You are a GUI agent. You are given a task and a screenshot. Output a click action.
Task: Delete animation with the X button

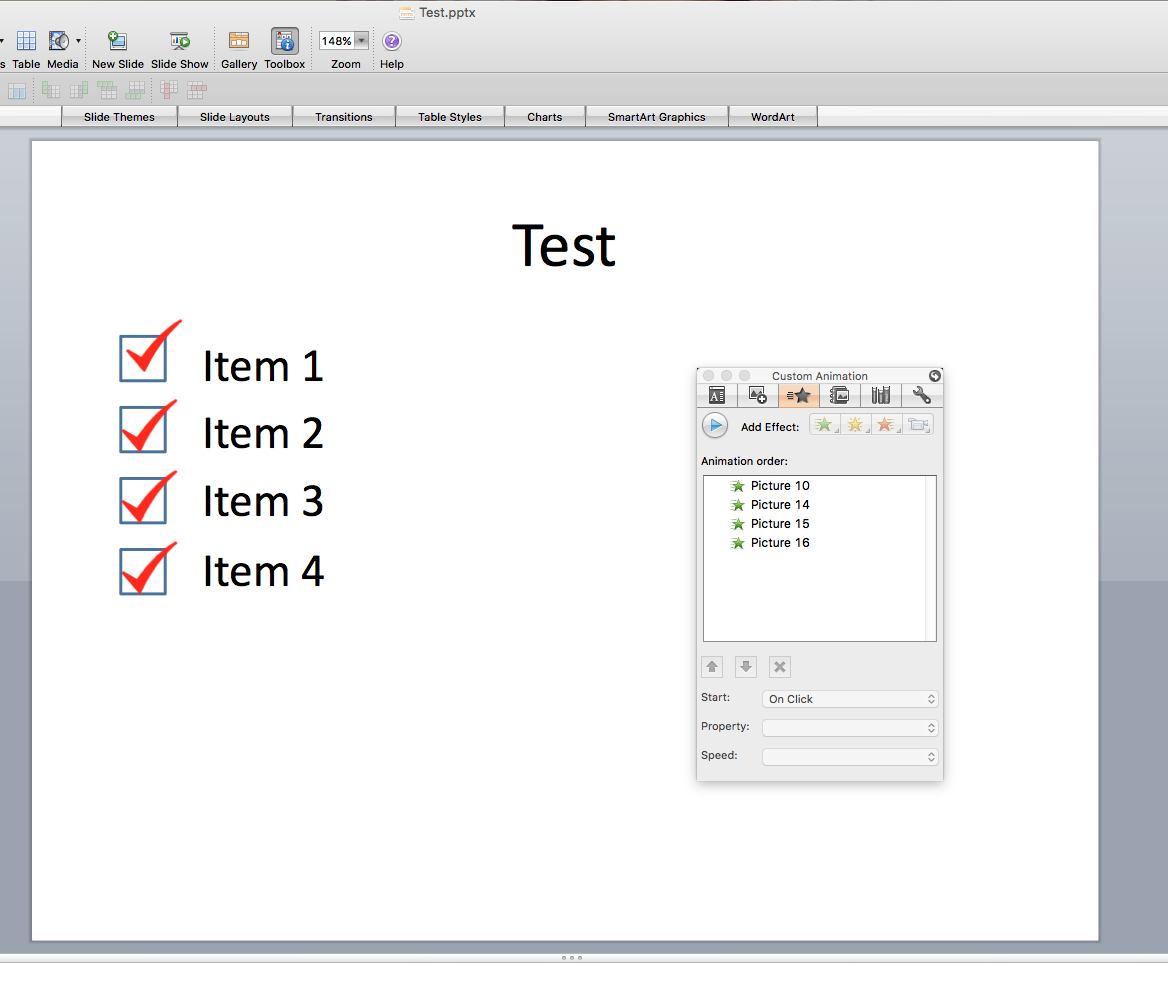tap(779, 666)
